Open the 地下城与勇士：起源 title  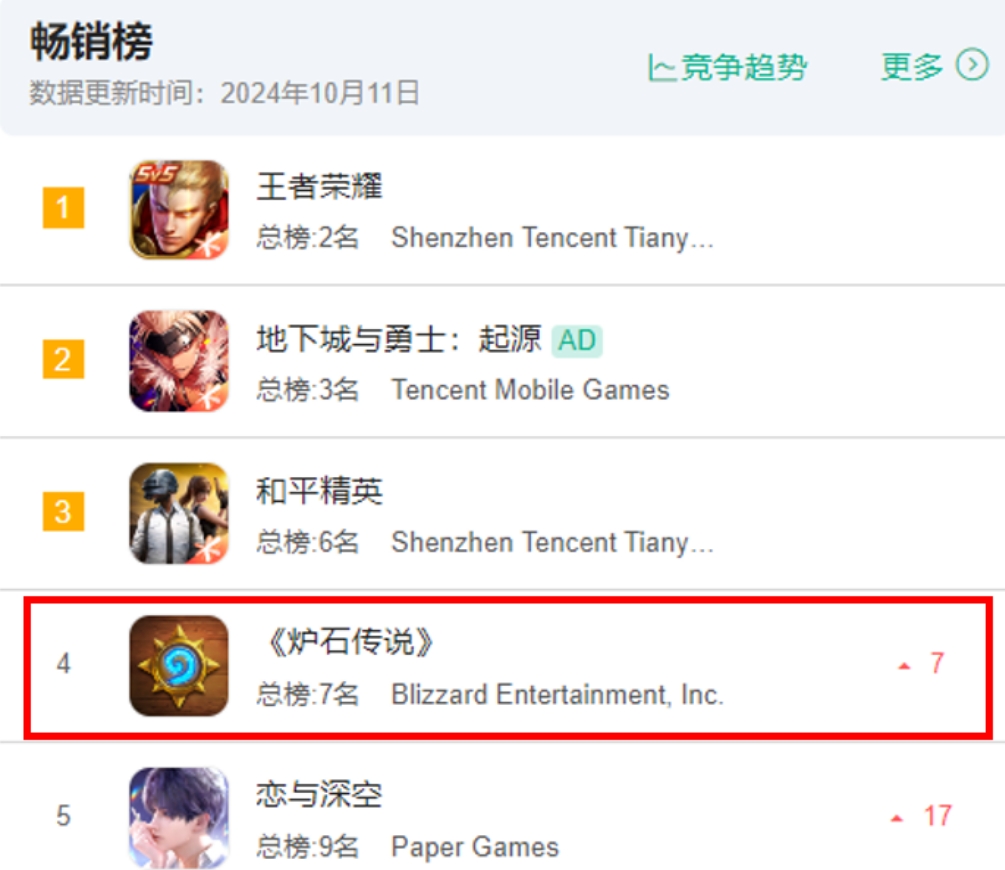pos(399,339)
